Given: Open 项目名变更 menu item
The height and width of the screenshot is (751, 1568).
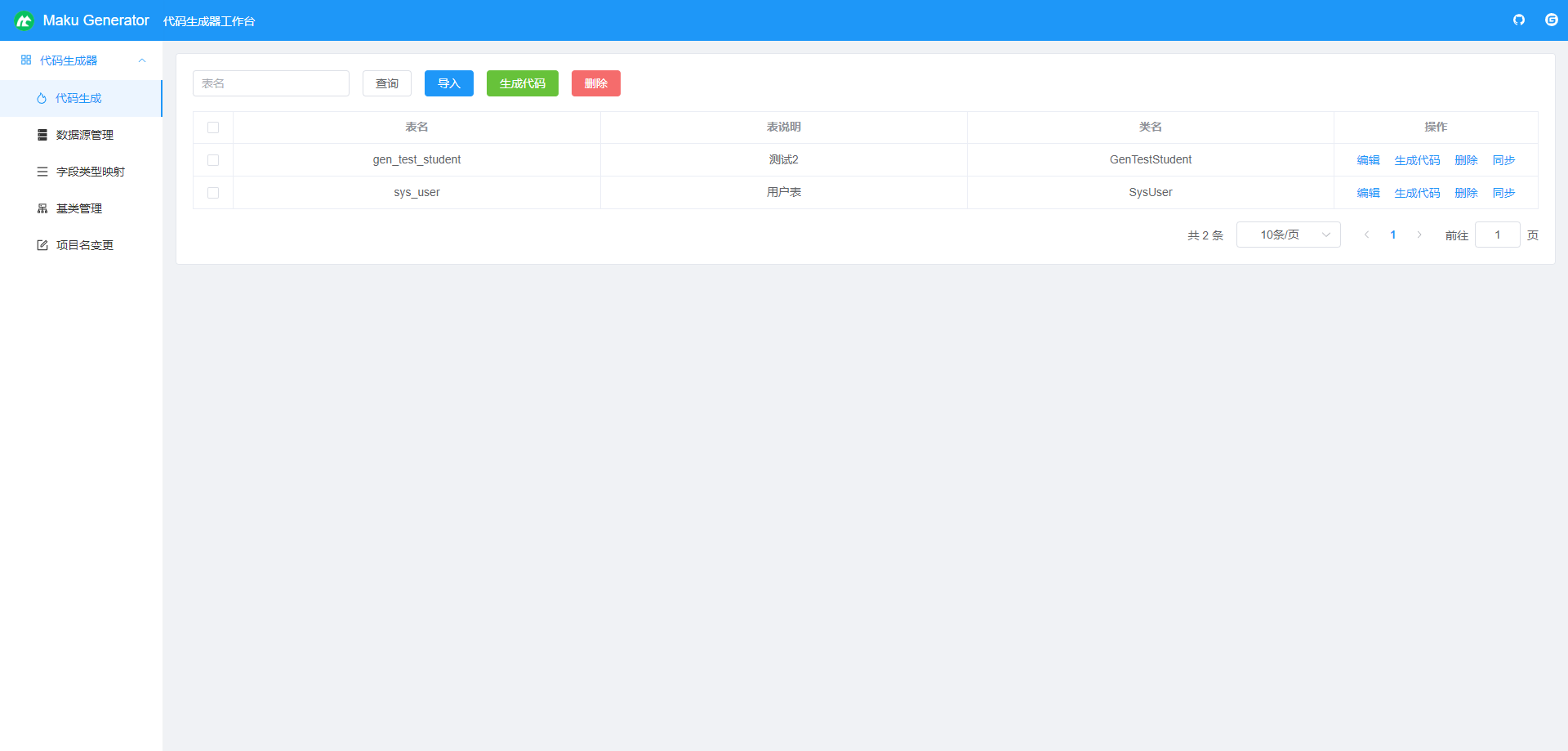Looking at the screenshot, I should point(81,245).
